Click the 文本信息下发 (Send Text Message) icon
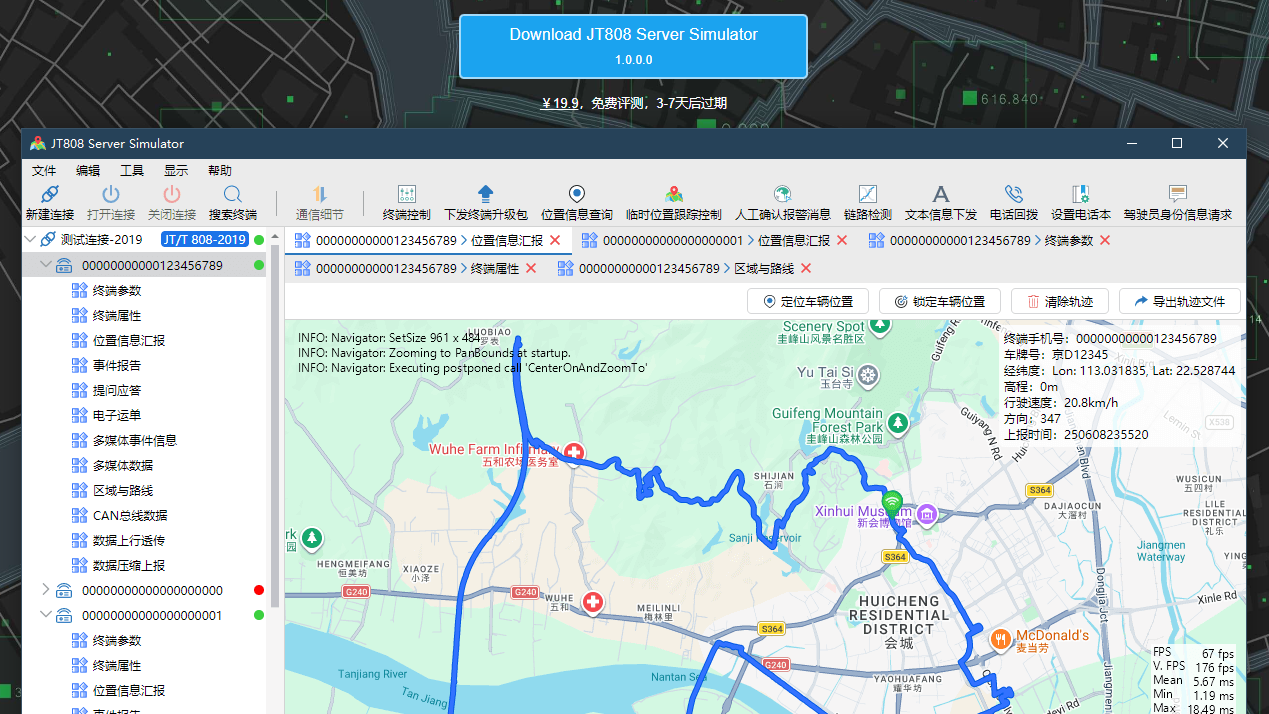The image size is (1269, 714). click(940, 199)
